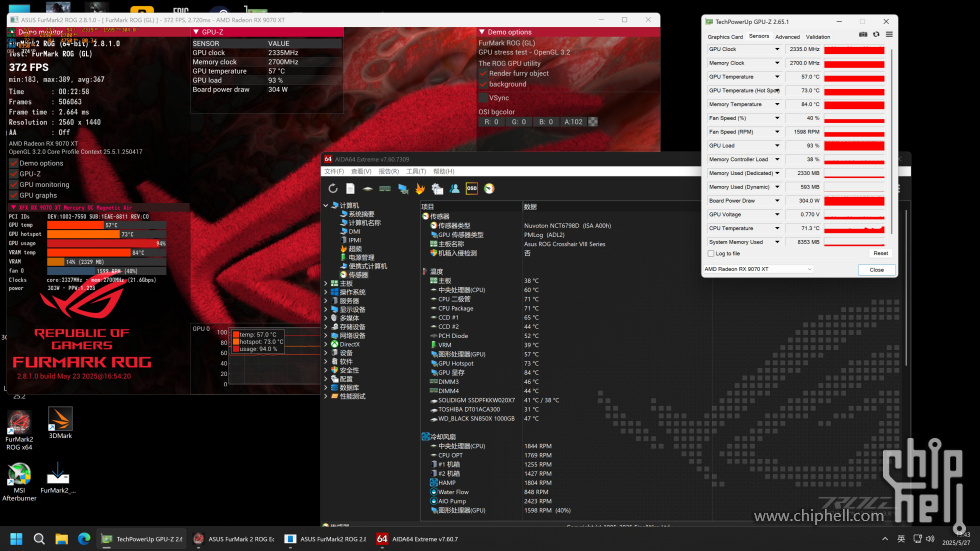
Task: Open Memory Clock sensor dropdown arrow
Action: [777, 62]
